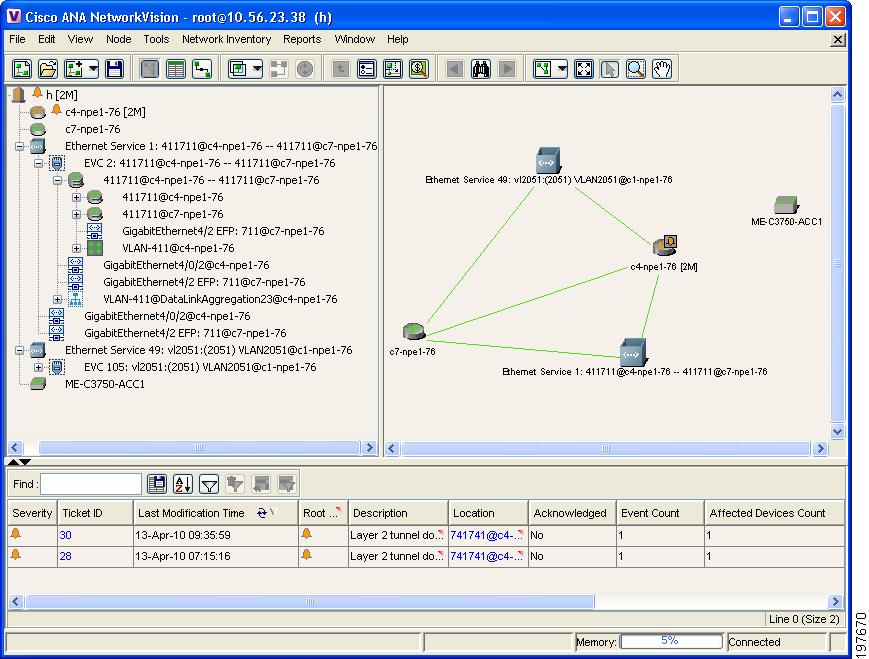Open the inventory icon in toolbar
The height and width of the screenshot is (659, 869).
pyautogui.click(x=366, y=69)
